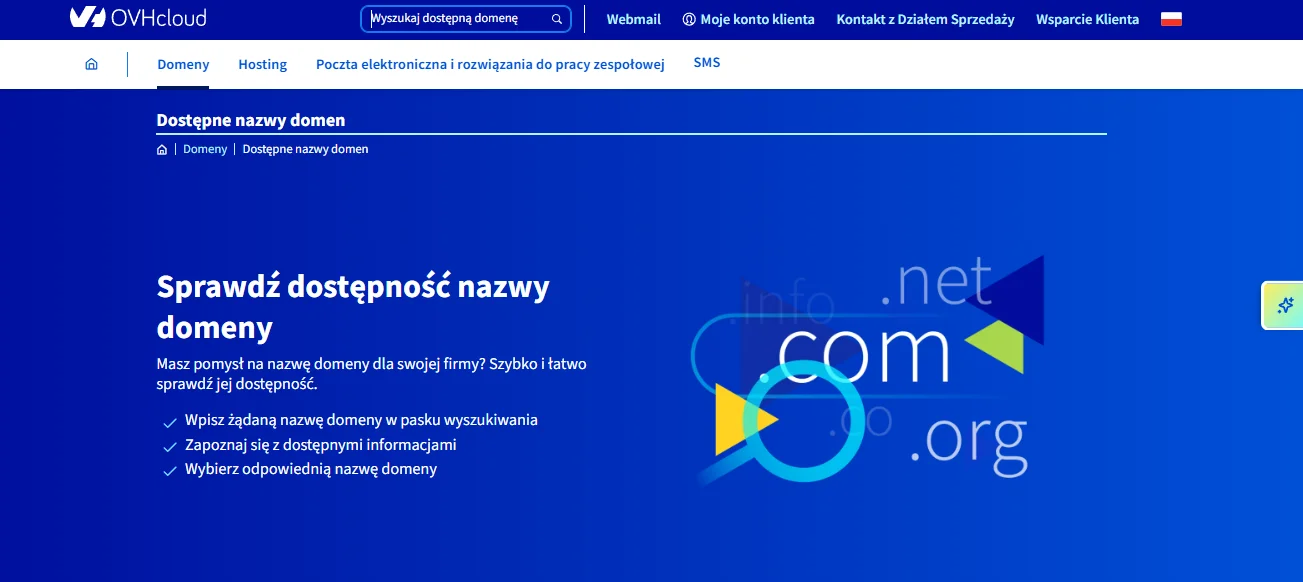The width and height of the screenshot is (1303, 582).
Task: Open the sparkle assistant widget on right edge
Action: pyautogui.click(x=1284, y=305)
